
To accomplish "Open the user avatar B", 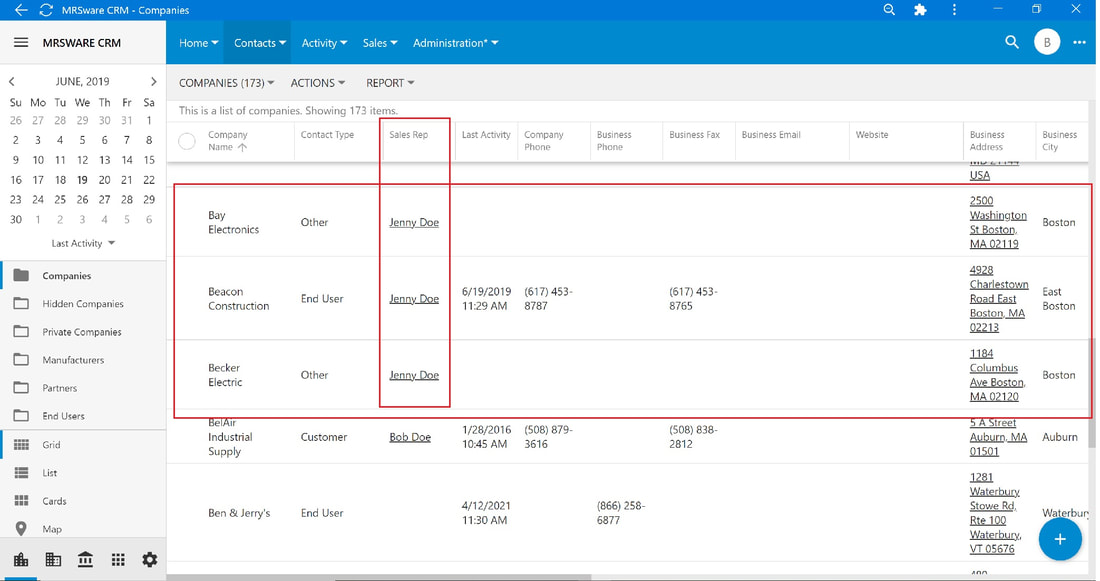I will point(1047,42).
